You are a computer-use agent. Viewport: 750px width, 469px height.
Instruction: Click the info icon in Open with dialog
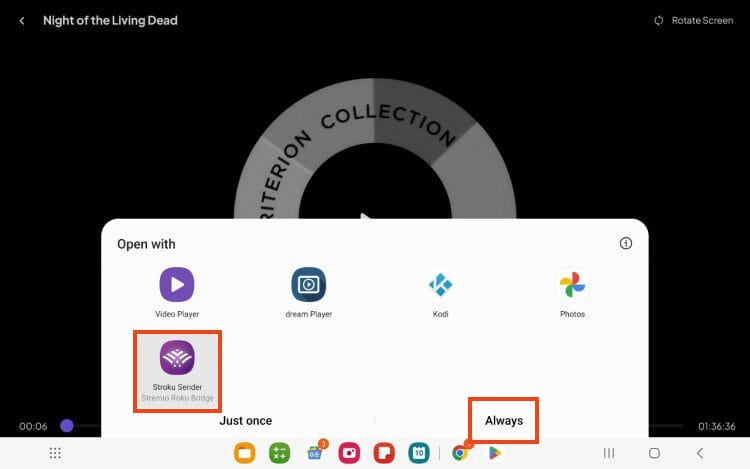(626, 243)
